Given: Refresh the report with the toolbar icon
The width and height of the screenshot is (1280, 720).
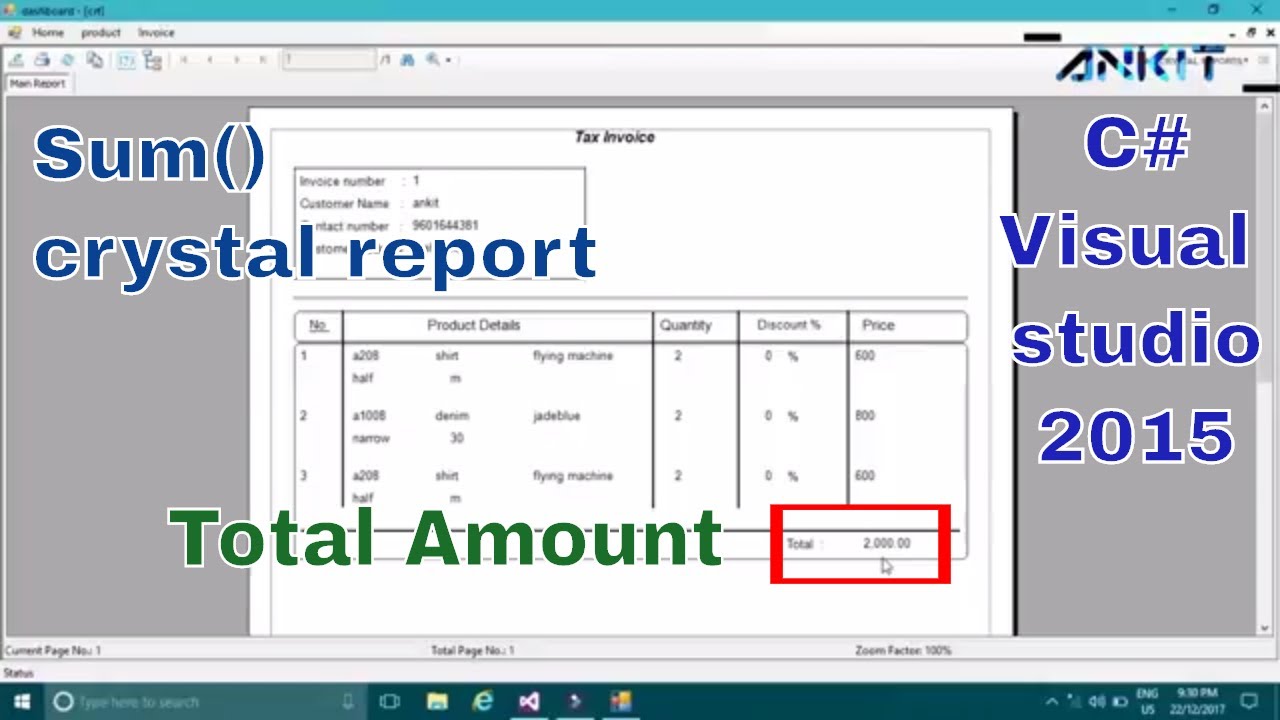Looking at the screenshot, I should [x=67, y=60].
